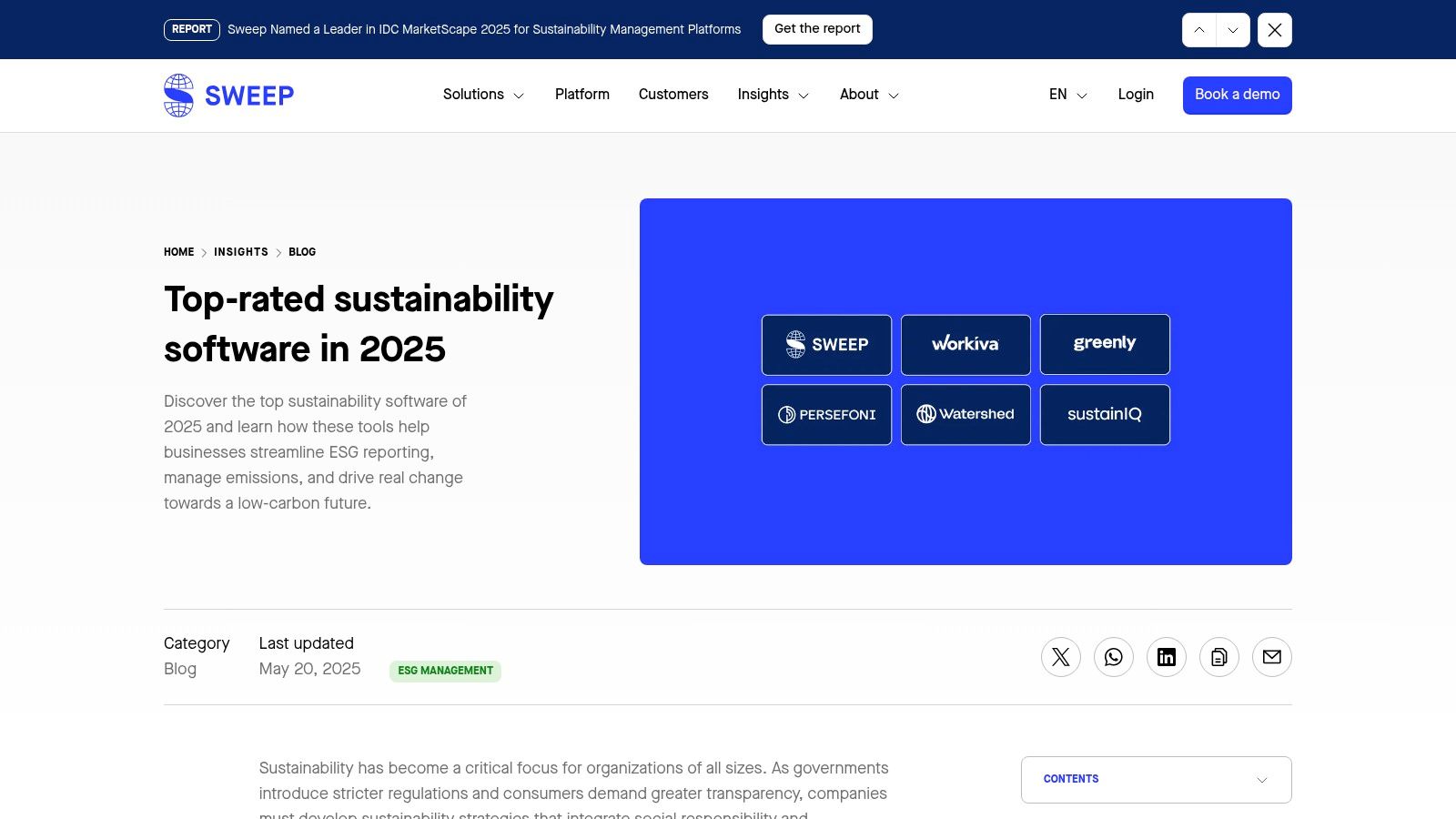Viewport: 1456px width, 819px height.
Task: Click the ESG Management tag
Action: click(445, 671)
